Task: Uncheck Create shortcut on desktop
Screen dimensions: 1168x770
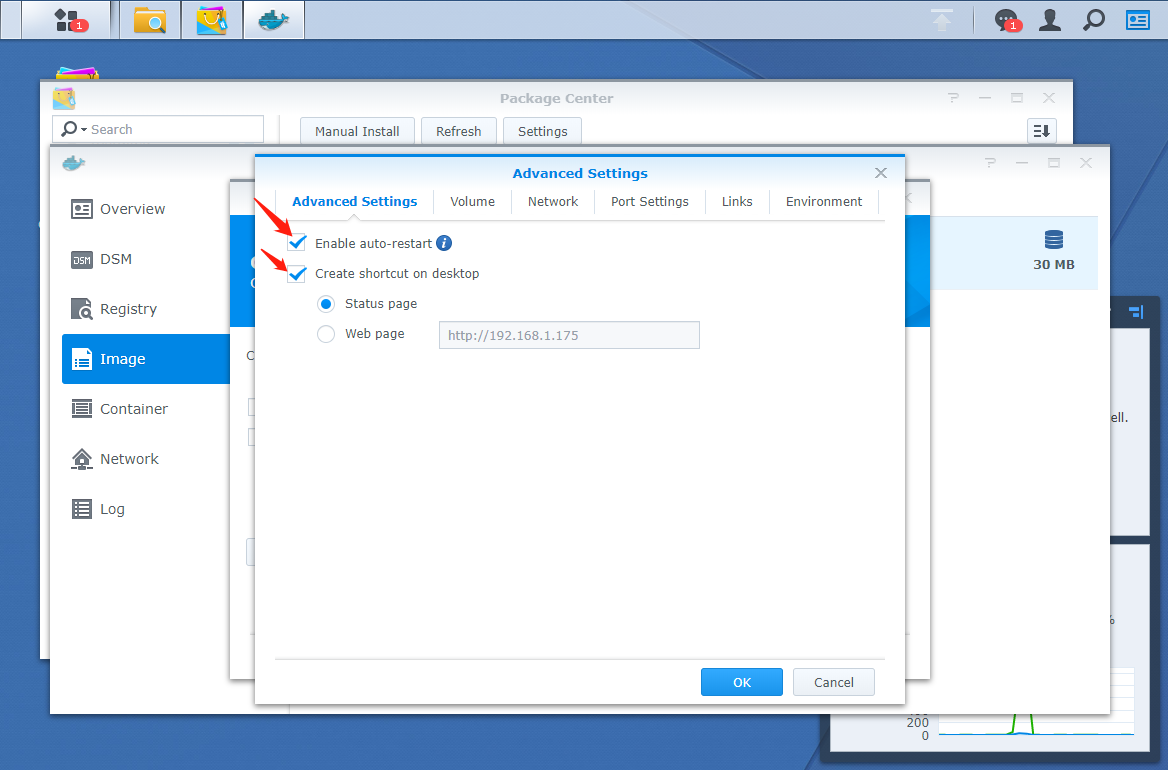Action: 296,273
